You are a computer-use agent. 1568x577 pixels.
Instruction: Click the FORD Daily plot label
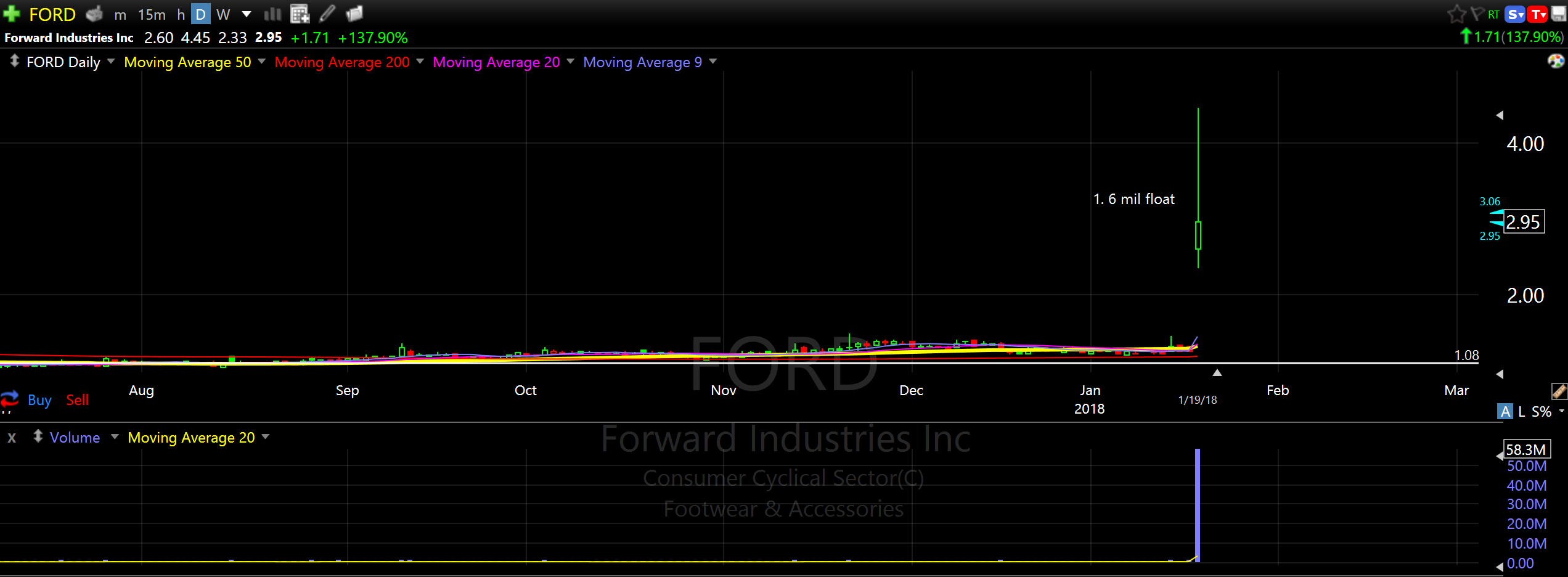click(63, 62)
